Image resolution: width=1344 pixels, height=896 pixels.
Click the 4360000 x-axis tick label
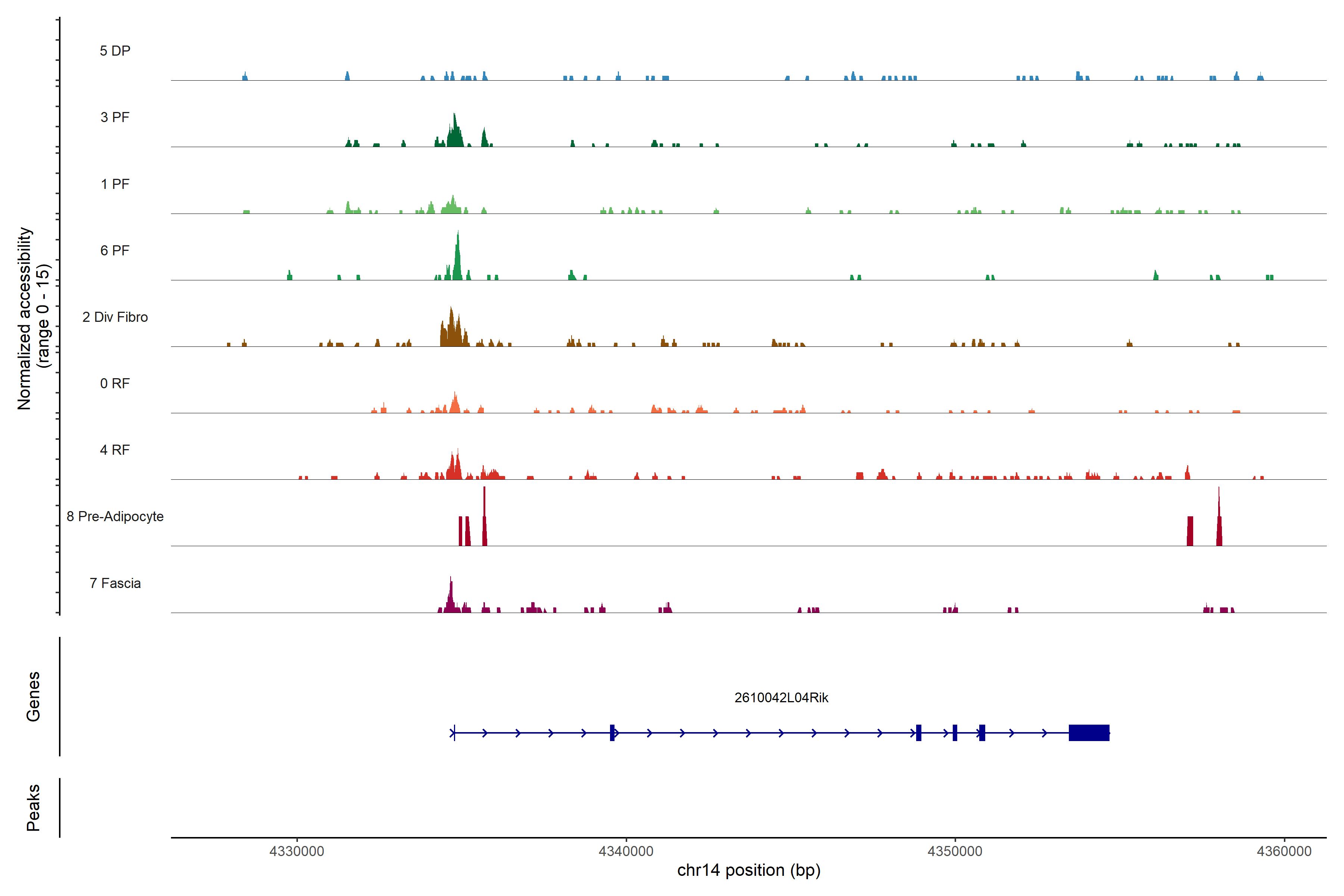tap(1284, 851)
